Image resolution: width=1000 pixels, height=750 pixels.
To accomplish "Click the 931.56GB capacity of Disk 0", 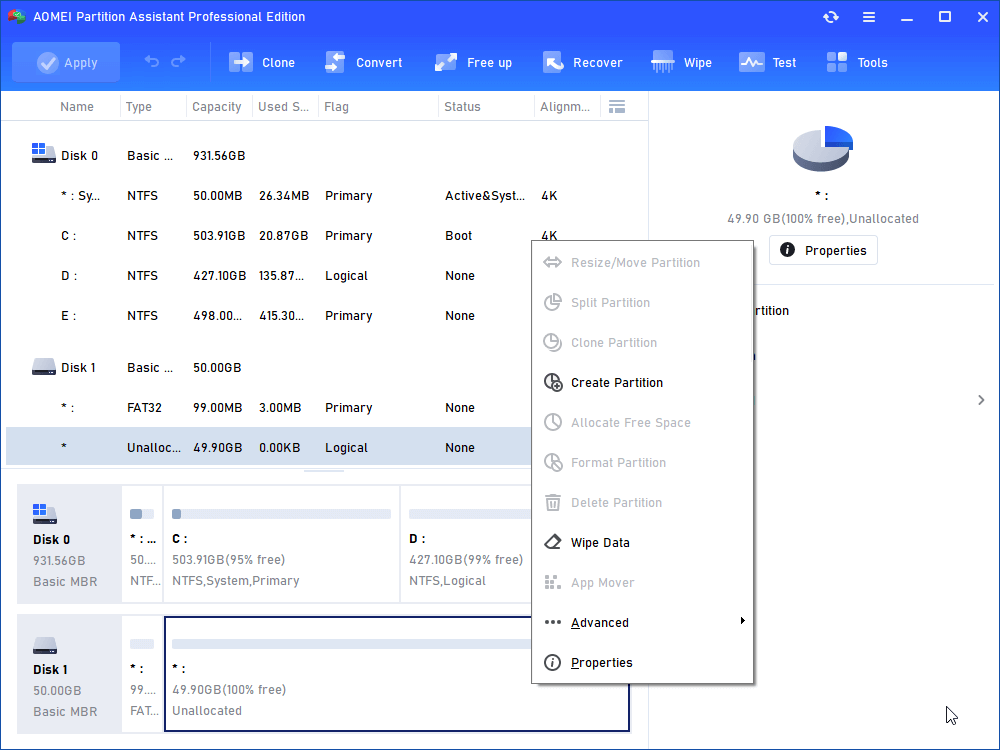I will pyautogui.click(x=219, y=156).
